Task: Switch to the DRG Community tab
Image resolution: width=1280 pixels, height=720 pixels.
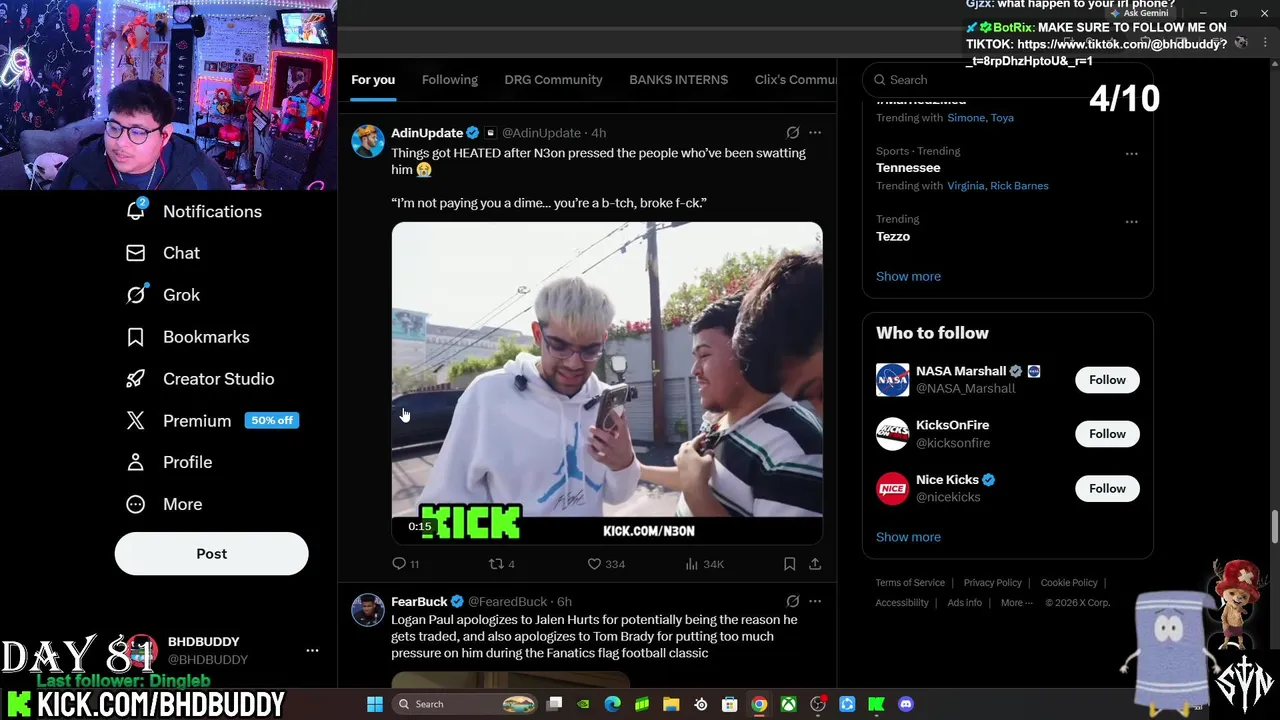Action: pos(553,80)
